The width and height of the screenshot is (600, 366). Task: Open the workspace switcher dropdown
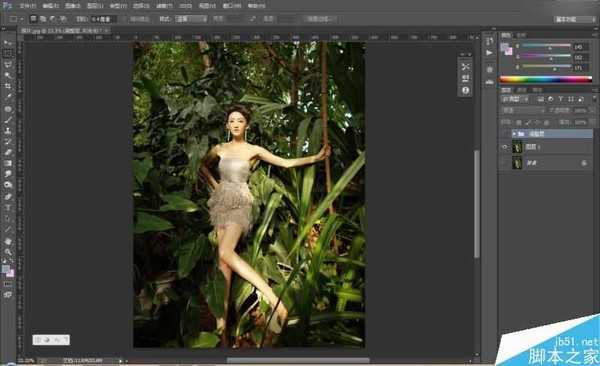(574, 19)
